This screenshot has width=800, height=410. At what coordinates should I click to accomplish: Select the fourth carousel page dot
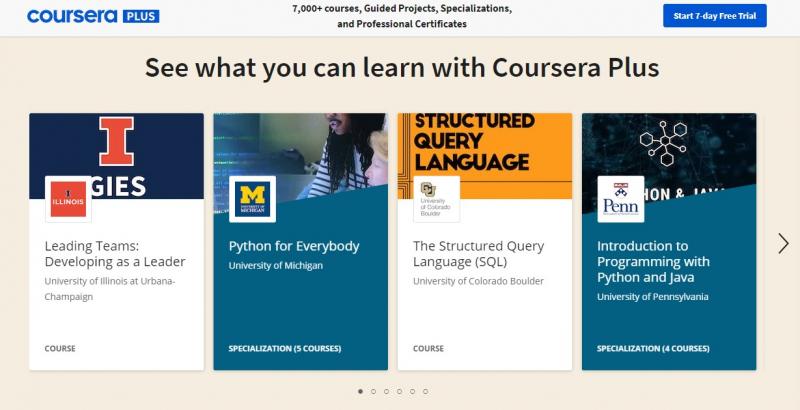pyautogui.click(x=399, y=391)
